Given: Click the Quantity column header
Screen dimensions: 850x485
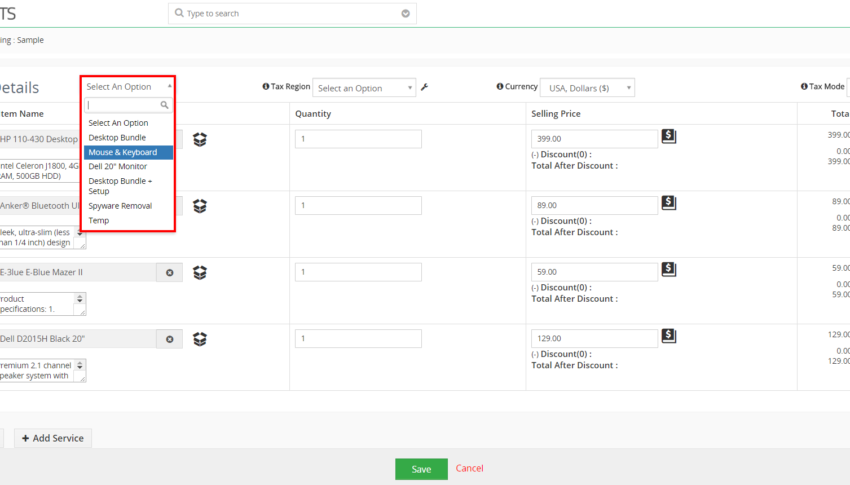Looking at the screenshot, I should pyautogui.click(x=313, y=114).
